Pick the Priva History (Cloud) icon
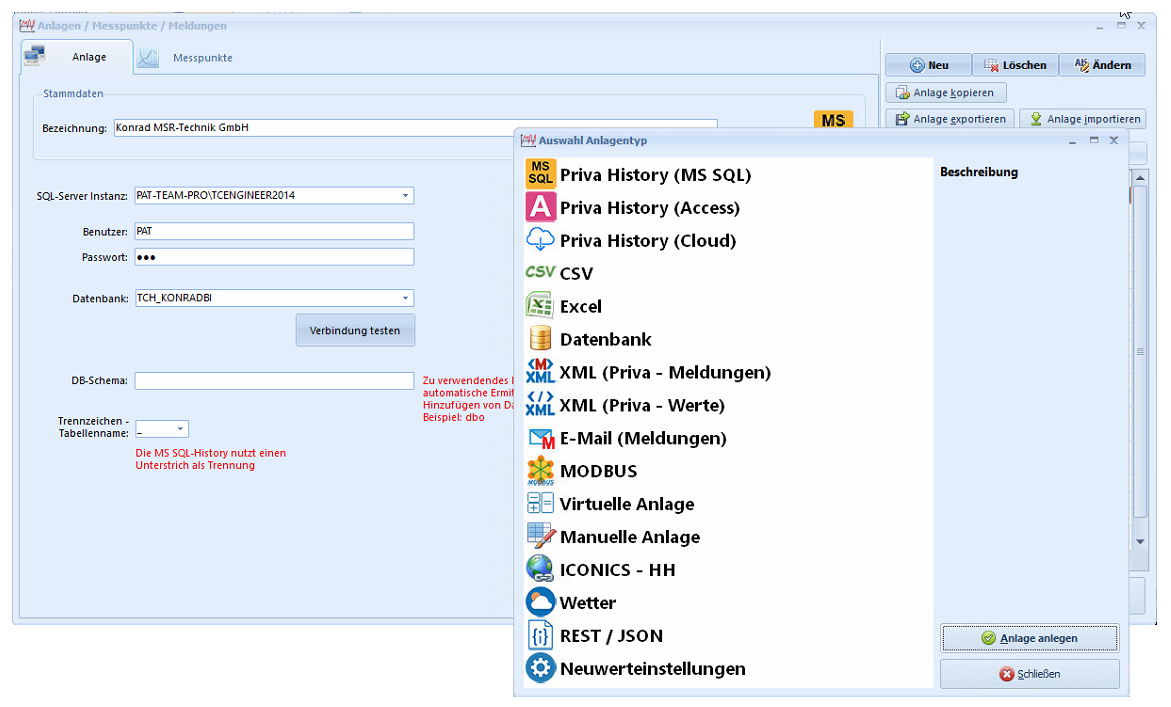1171x707 pixels. (x=540, y=240)
